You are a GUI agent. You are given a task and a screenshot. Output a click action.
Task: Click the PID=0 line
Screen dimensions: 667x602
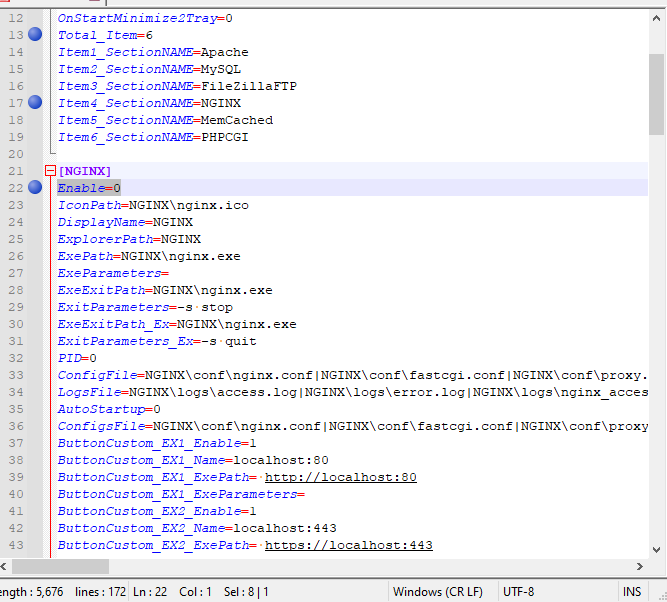77,358
